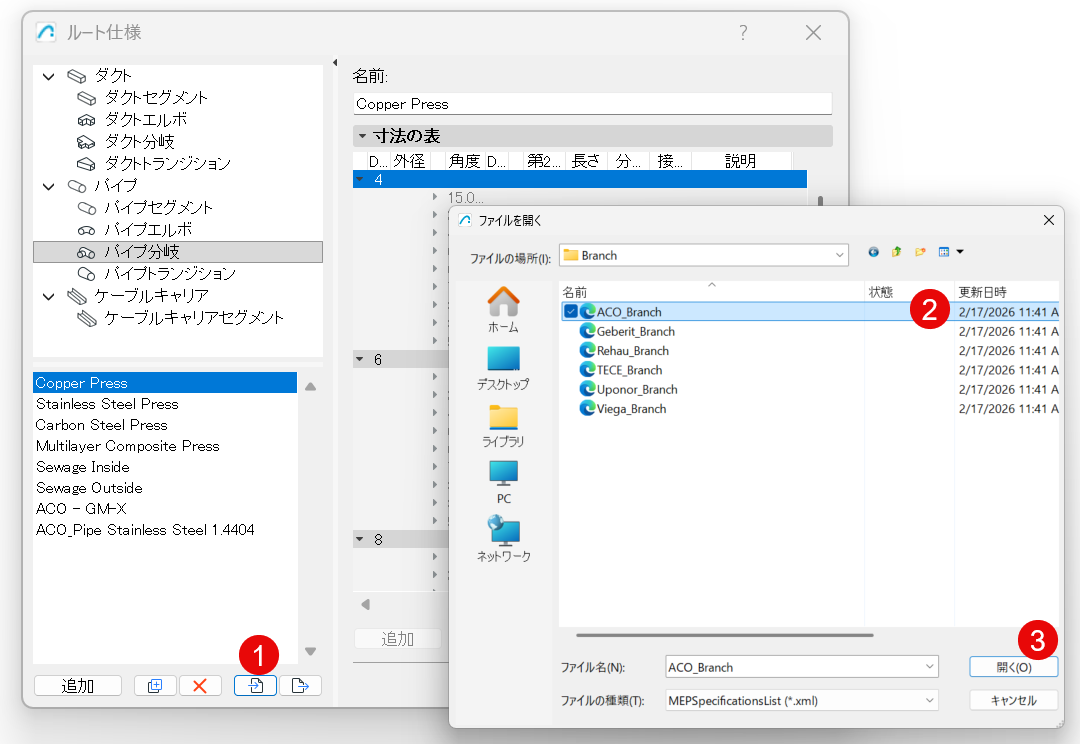Click the create new folder icon

pos(920,252)
